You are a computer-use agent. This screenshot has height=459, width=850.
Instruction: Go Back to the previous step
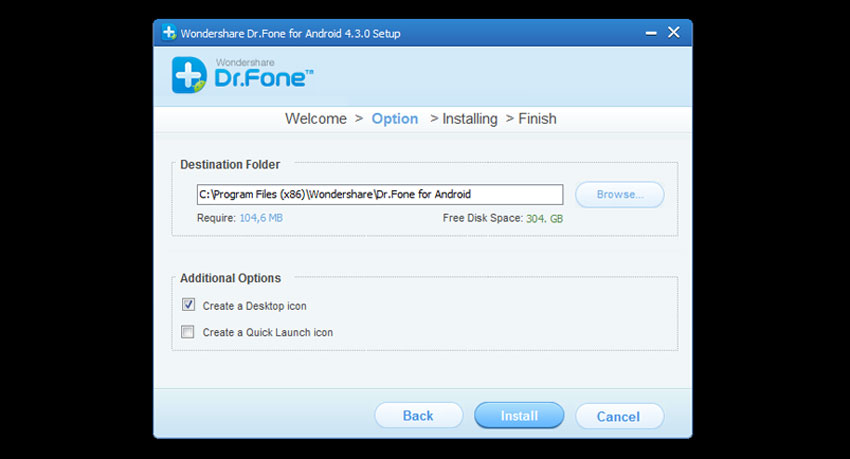pos(418,416)
